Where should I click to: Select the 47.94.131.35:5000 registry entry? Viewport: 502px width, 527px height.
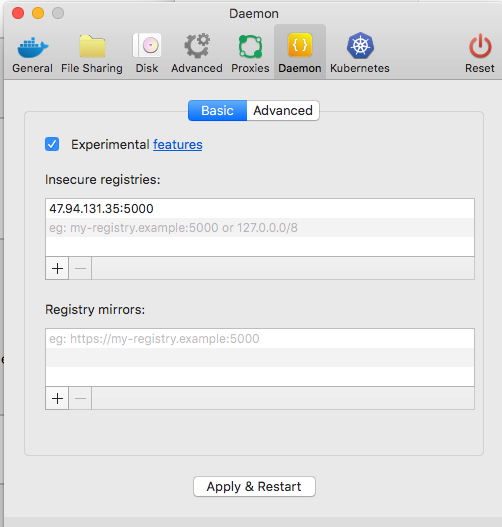[x=260, y=209]
